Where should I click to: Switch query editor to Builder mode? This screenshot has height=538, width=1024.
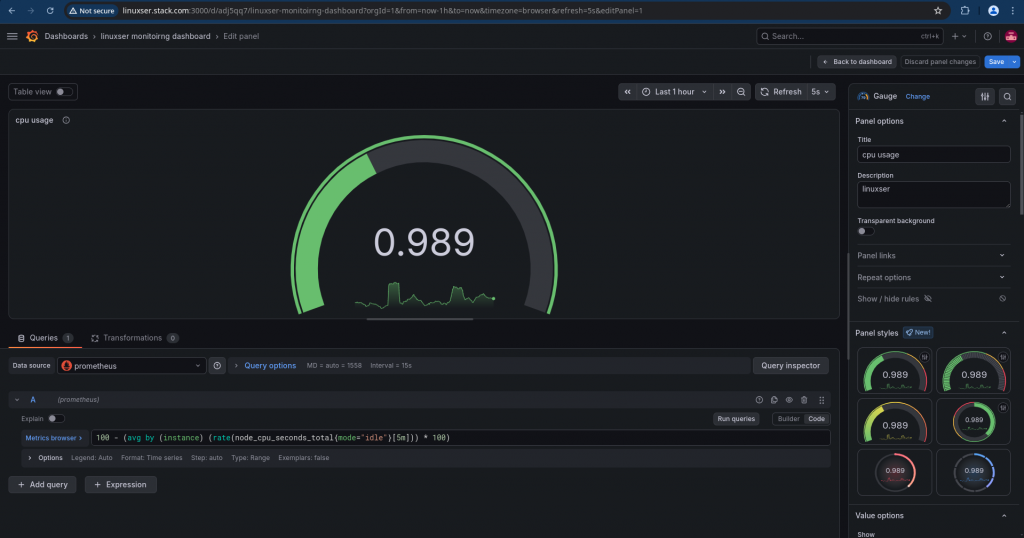point(788,419)
